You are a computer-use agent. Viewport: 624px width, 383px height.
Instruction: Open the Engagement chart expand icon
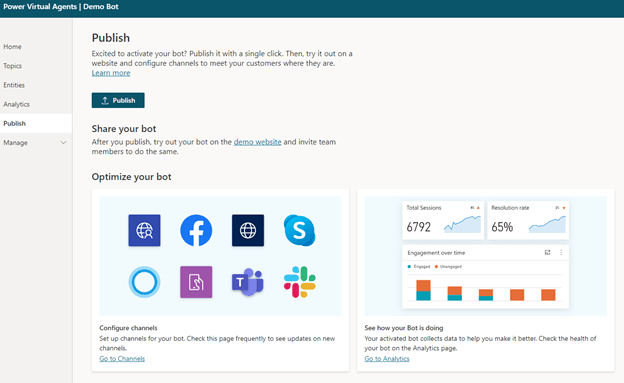click(548, 252)
